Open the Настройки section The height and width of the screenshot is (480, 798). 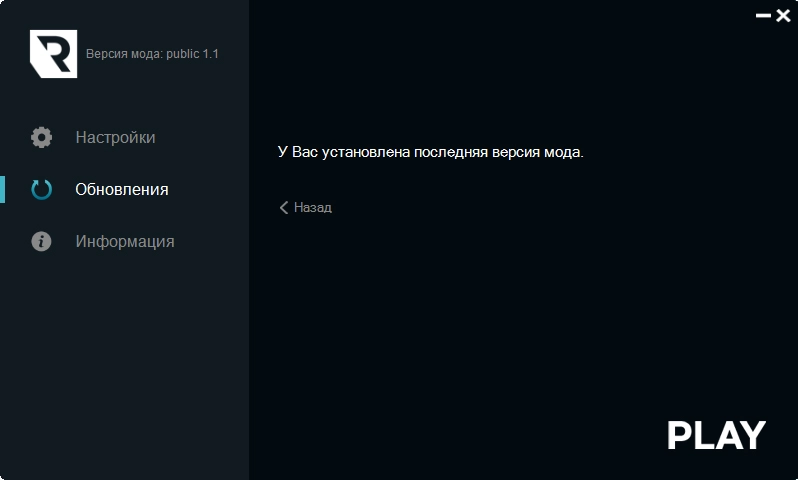[x=115, y=138]
